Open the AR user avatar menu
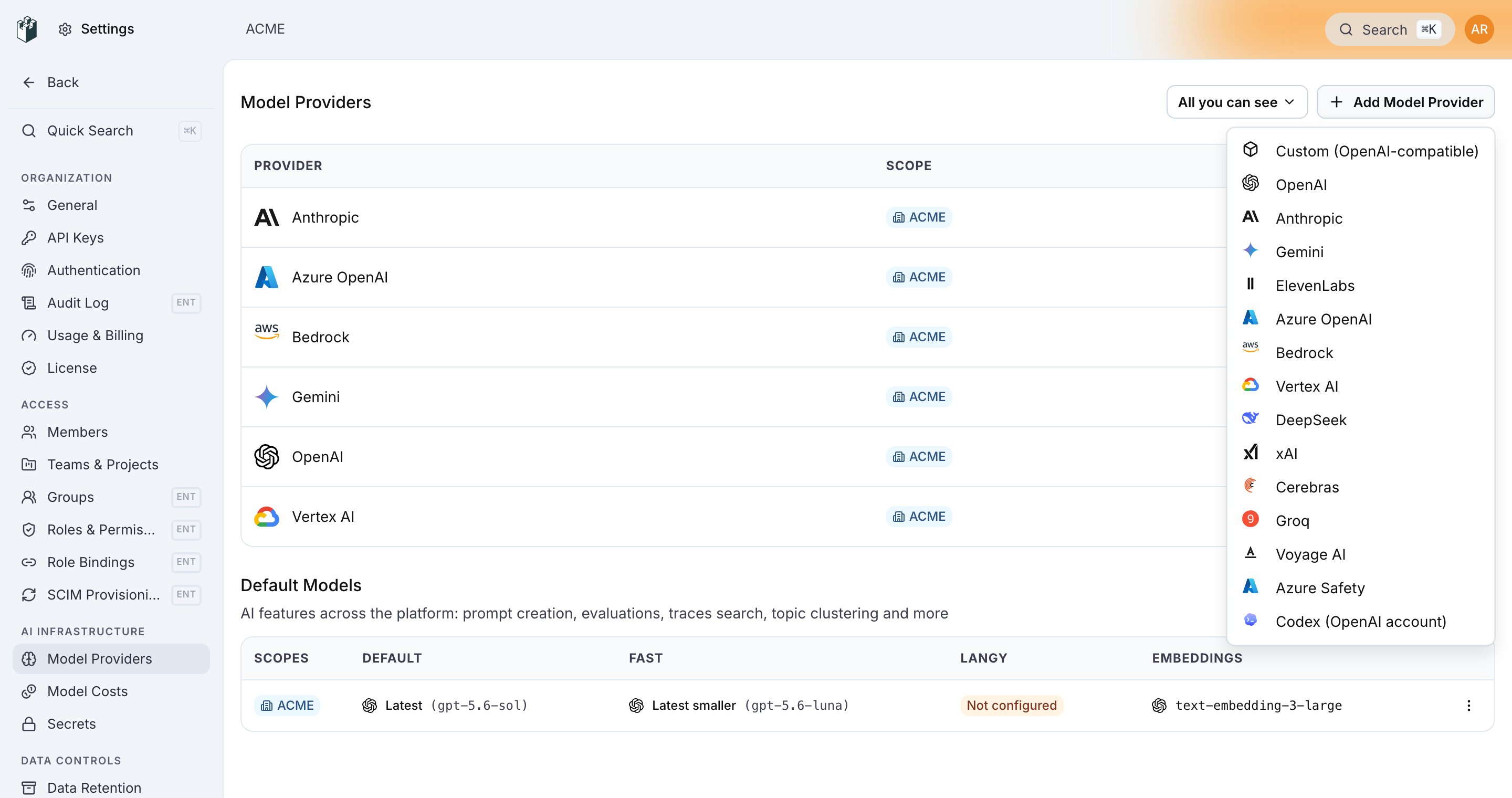Viewport: 1512px width, 798px height. (1478, 29)
